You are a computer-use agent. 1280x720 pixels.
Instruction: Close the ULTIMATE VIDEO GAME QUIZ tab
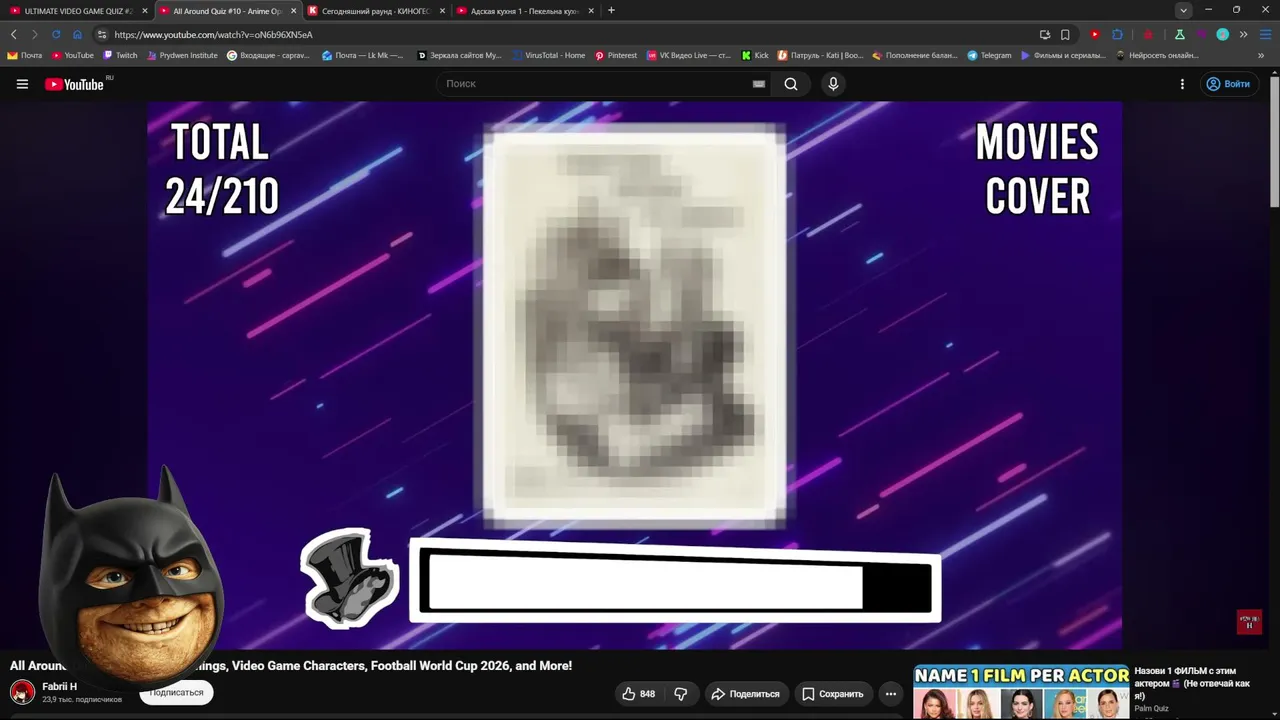[145, 11]
